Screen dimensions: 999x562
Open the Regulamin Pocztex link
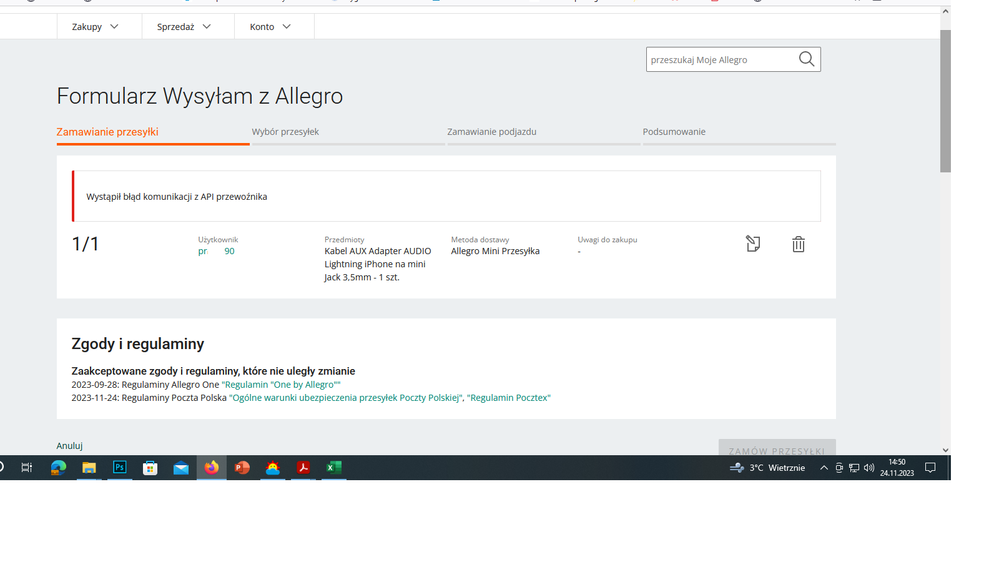pyautogui.click(x=508, y=398)
